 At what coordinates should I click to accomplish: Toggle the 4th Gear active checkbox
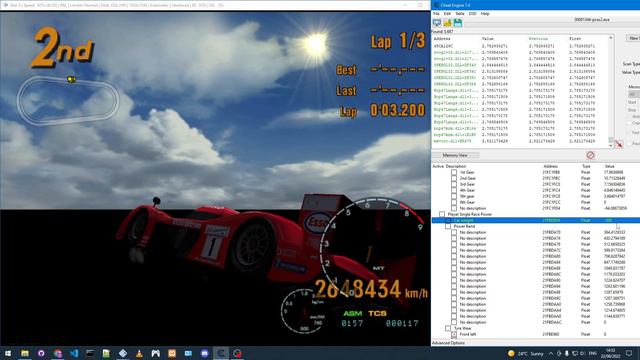pos(454,190)
